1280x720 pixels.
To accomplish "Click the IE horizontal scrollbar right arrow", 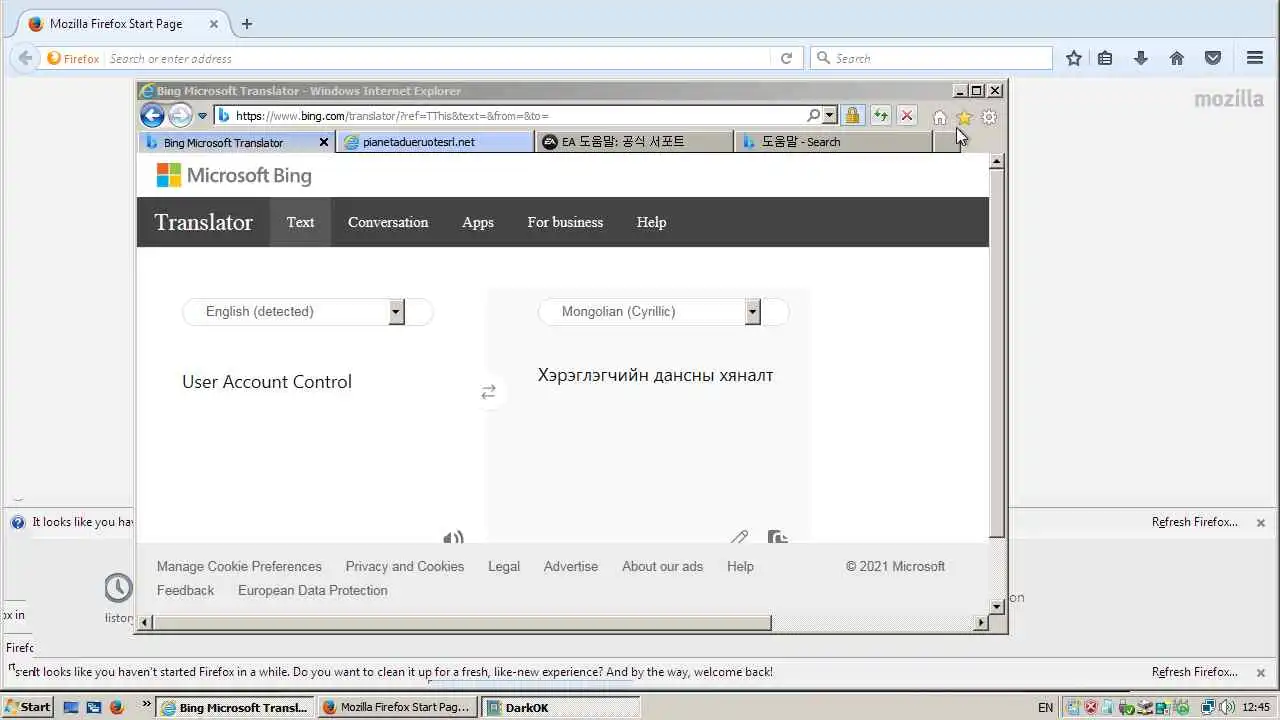I will (x=981, y=622).
